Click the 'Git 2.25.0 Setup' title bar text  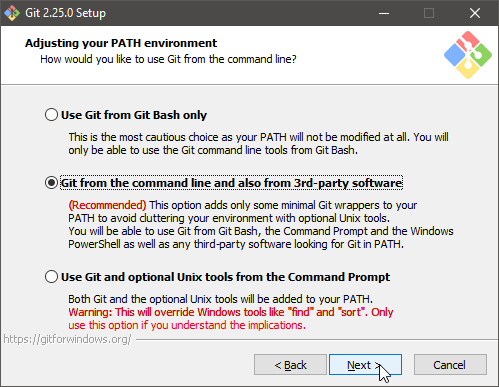[x=66, y=13]
